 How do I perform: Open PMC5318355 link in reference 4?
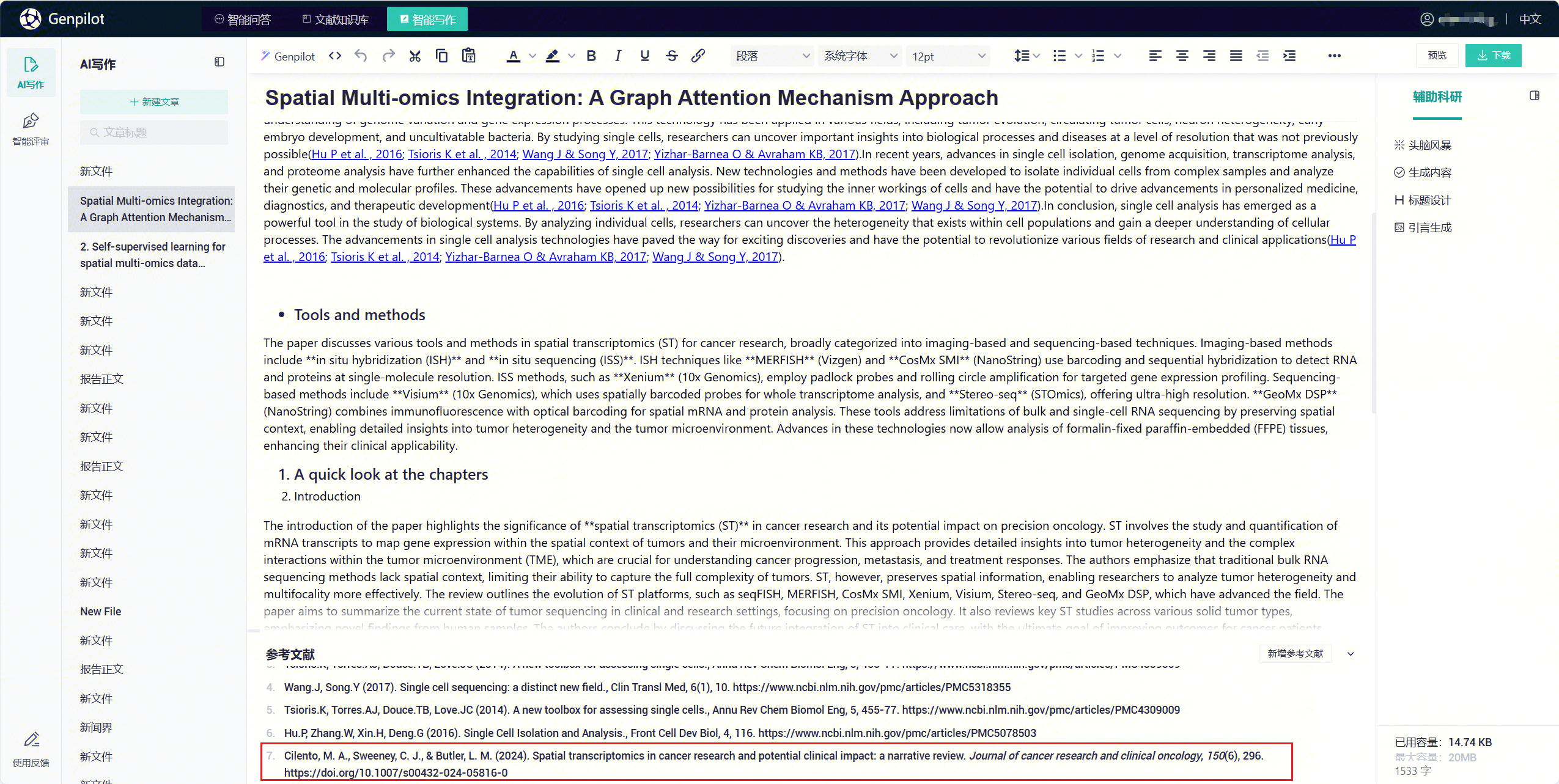(871, 687)
